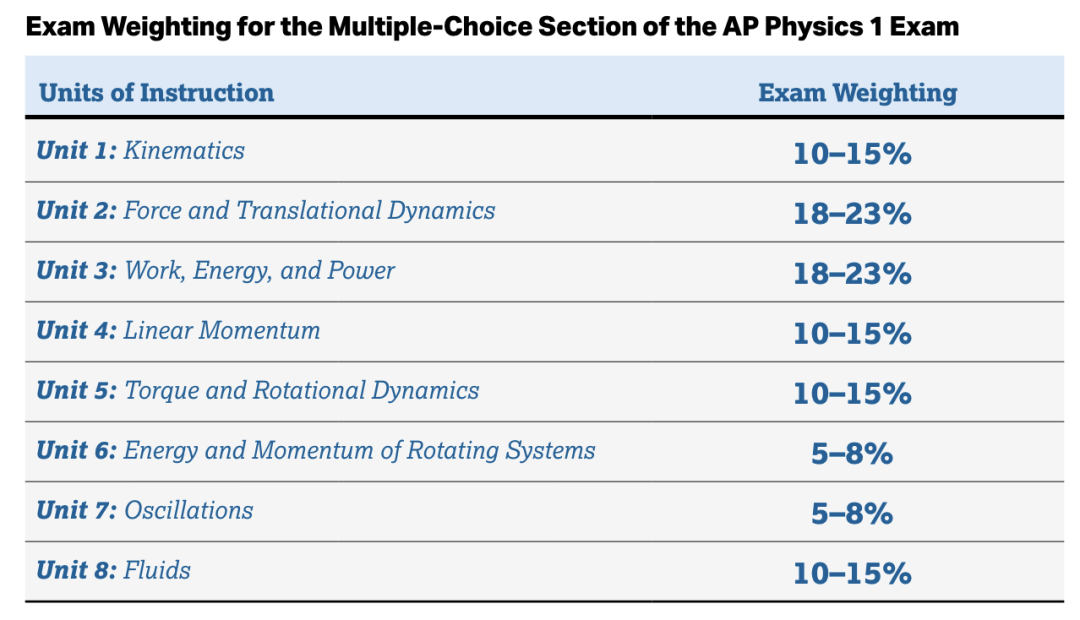Click the Unit 7: Oscillations label
The width and height of the screenshot is (1080, 620).
click(145, 510)
